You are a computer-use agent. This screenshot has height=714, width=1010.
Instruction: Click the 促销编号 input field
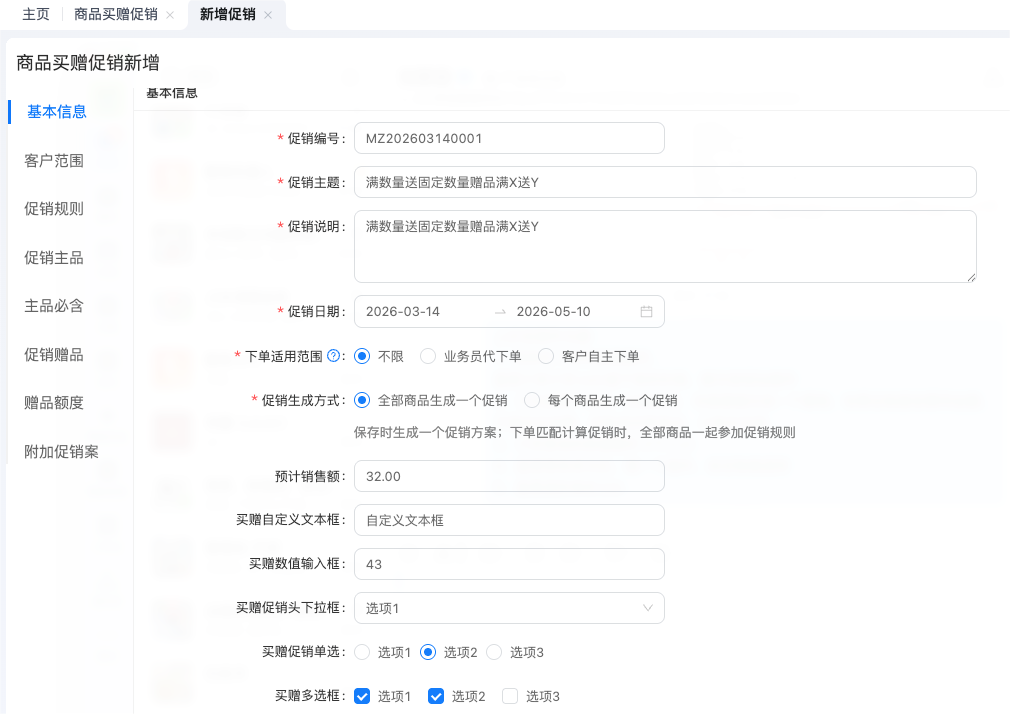point(509,139)
